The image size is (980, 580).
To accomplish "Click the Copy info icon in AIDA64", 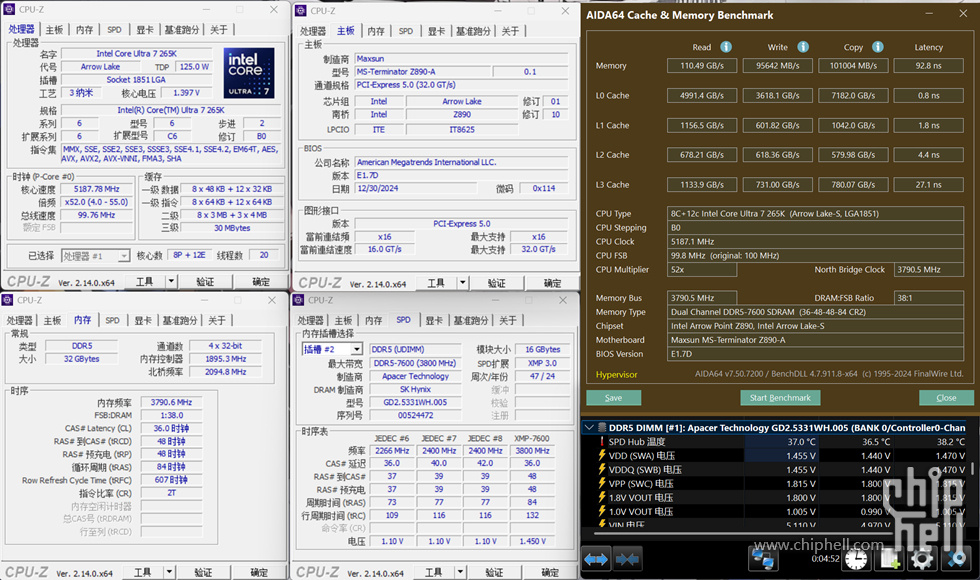I will point(878,47).
